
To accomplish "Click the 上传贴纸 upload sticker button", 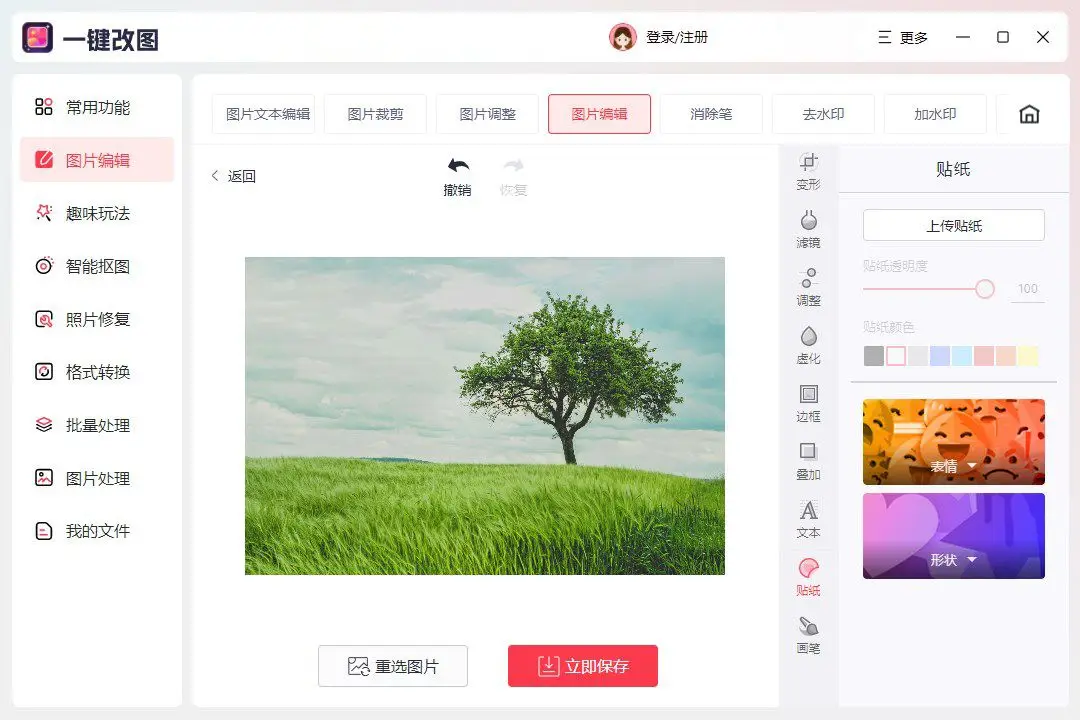I will pos(953,225).
